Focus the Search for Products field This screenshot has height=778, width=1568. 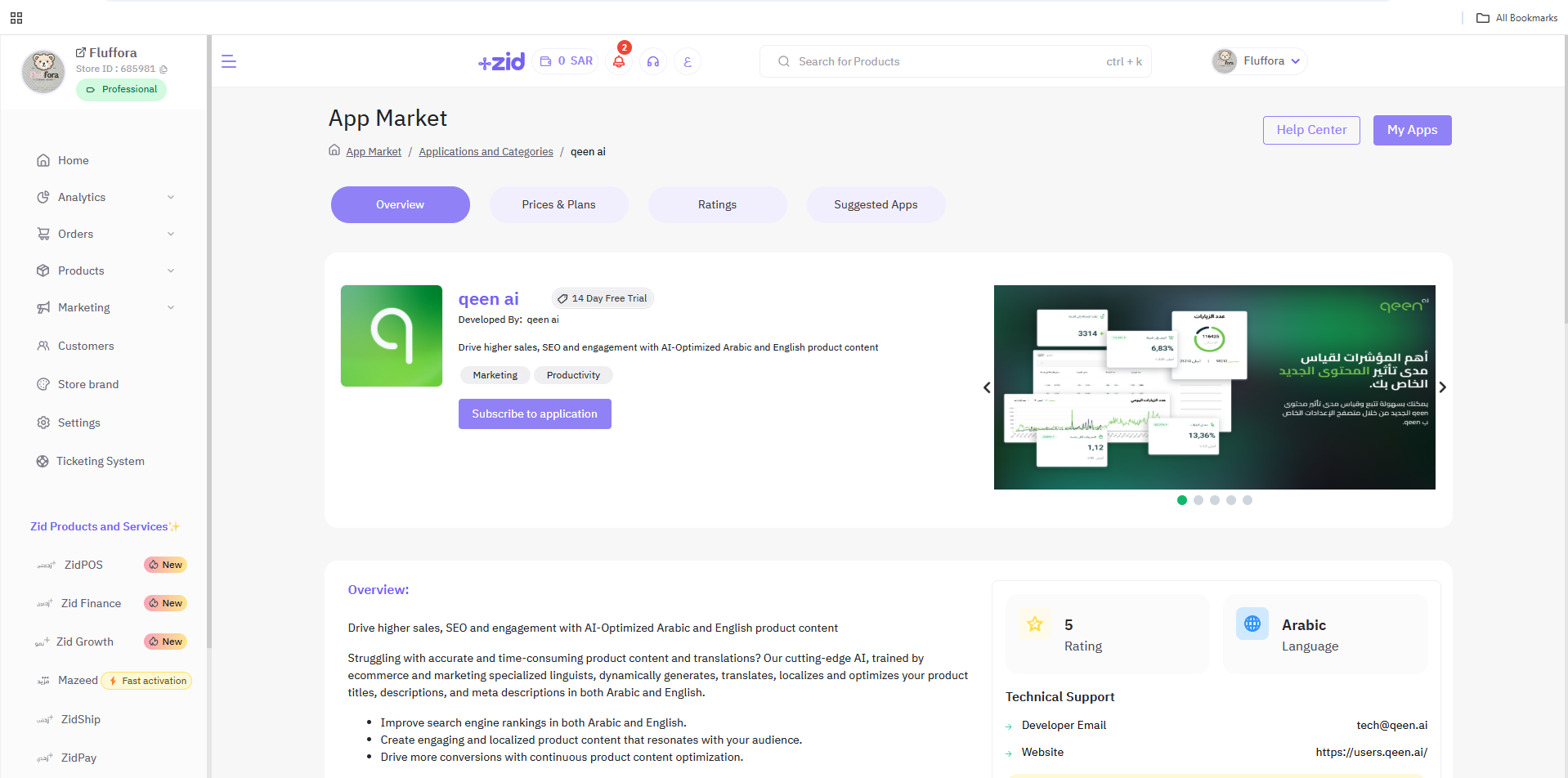[x=956, y=61]
